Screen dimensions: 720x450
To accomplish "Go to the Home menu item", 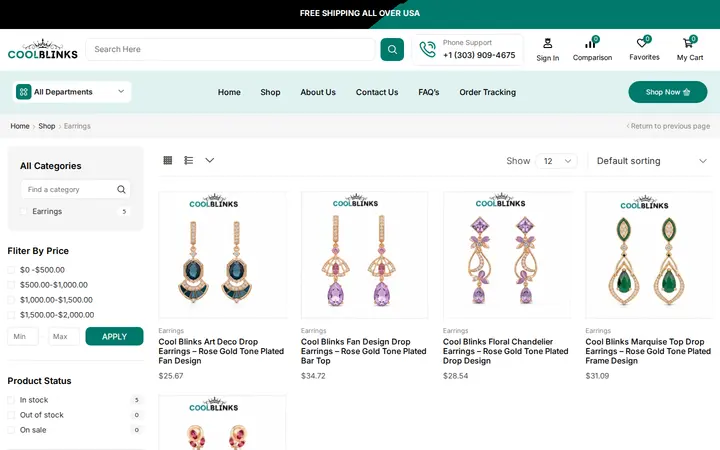I will pos(229,92).
